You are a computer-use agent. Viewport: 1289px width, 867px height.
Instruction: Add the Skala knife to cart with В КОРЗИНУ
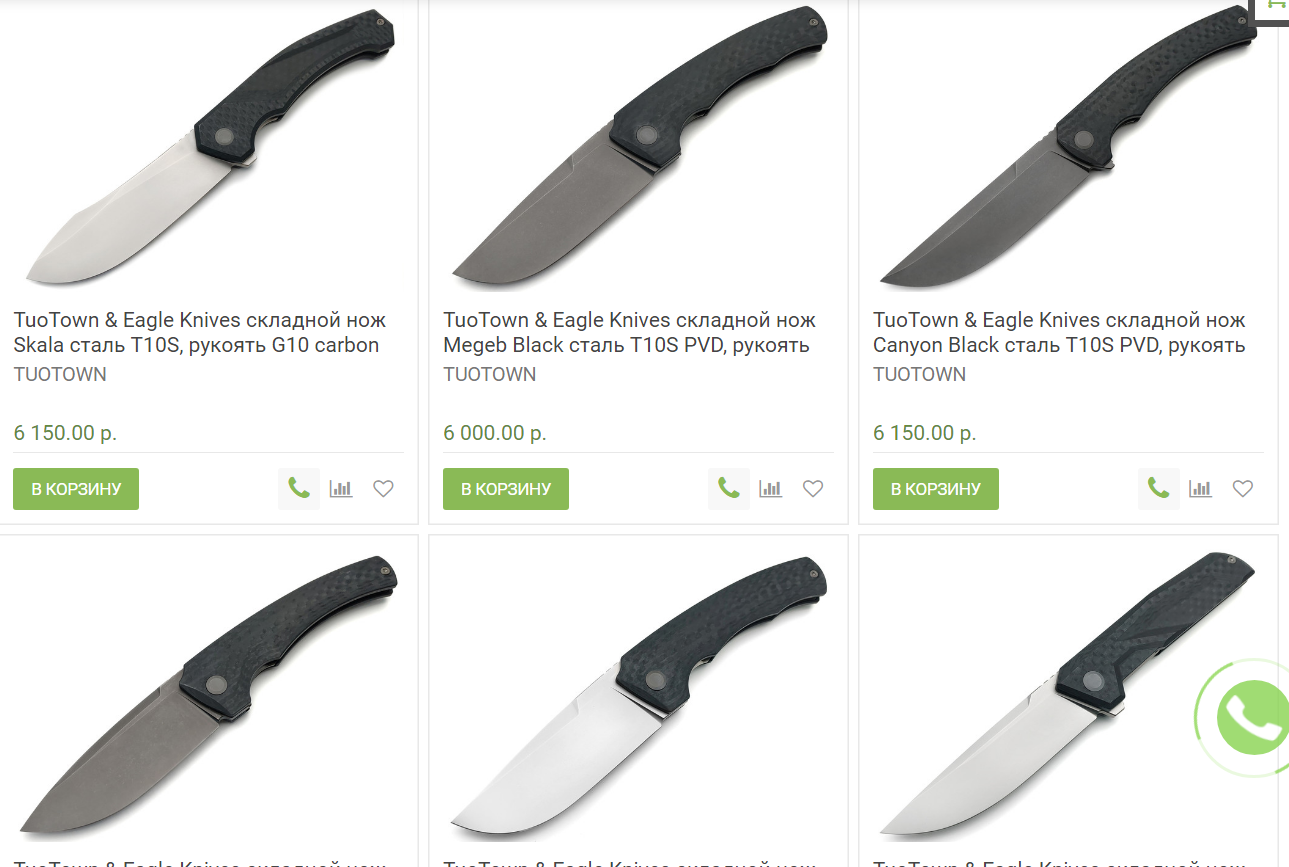point(76,489)
